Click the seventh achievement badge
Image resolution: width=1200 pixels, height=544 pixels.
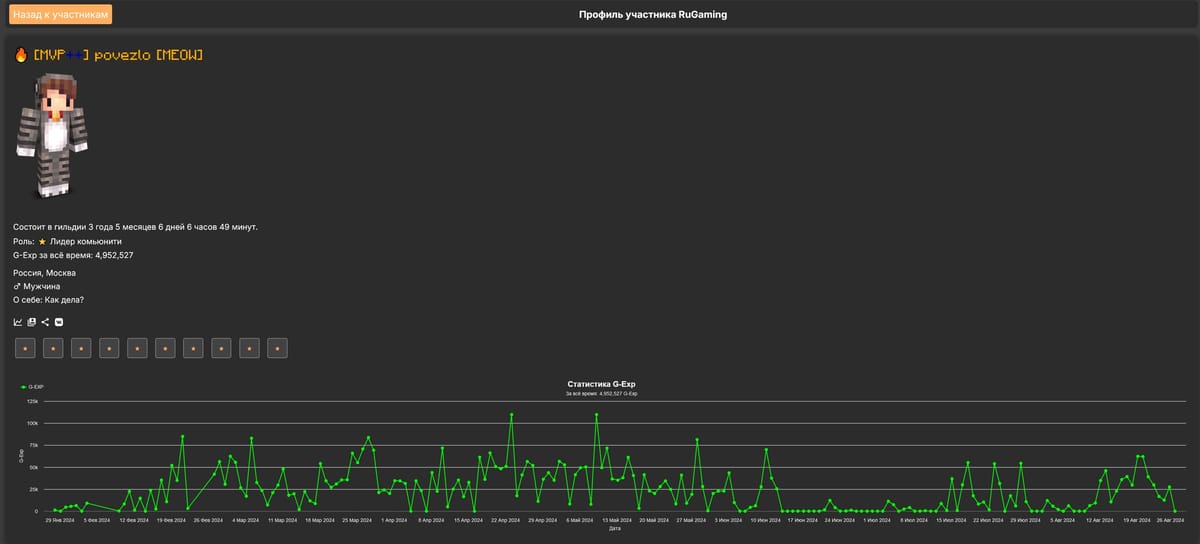click(x=193, y=348)
